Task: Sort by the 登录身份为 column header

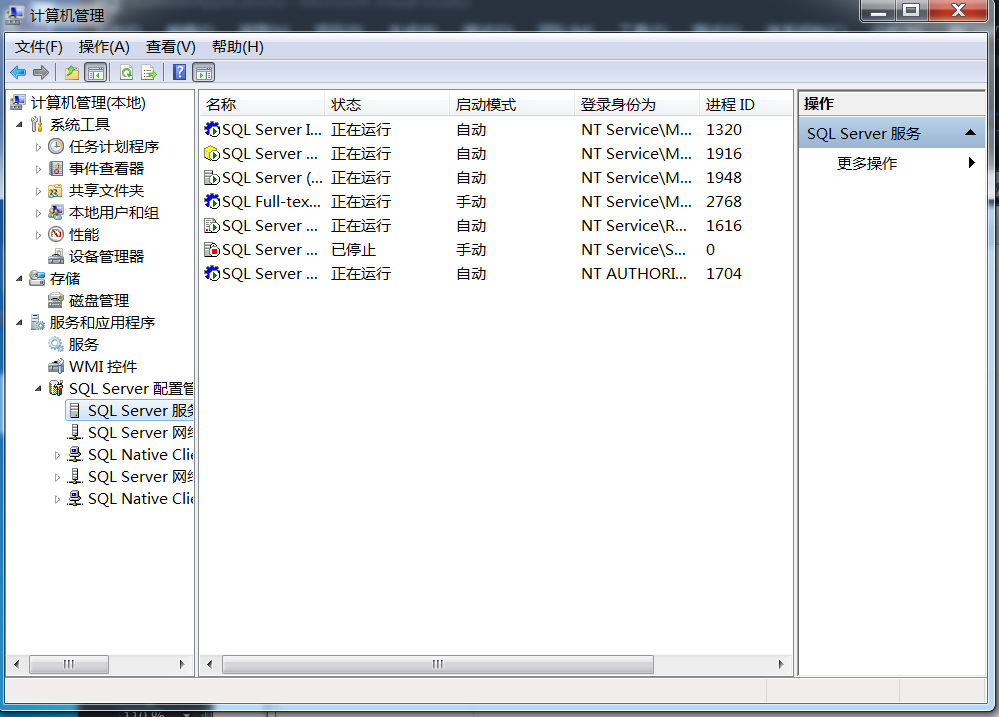Action: point(637,105)
